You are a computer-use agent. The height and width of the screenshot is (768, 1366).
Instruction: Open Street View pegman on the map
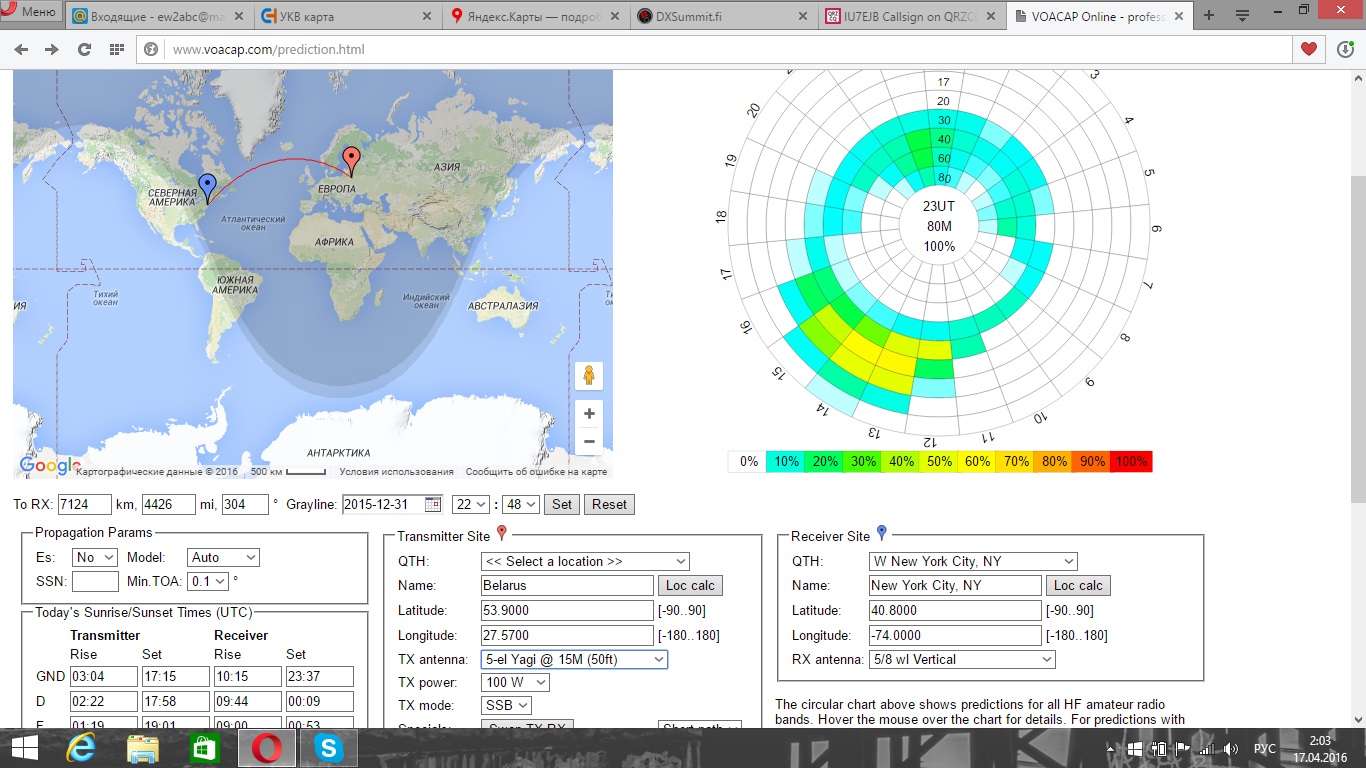(x=589, y=376)
